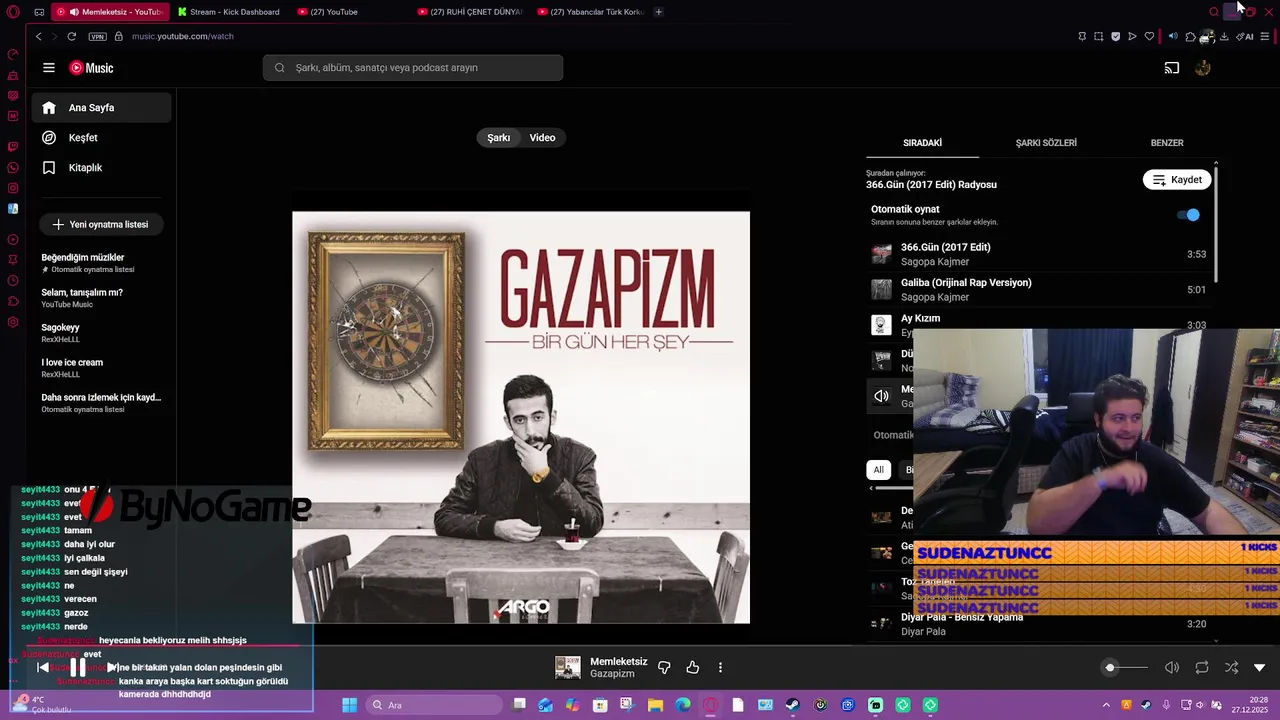The height and width of the screenshot is (720, 1280).
Task: Open the Opera AI assistant icon
Action: click(1245, 37)
